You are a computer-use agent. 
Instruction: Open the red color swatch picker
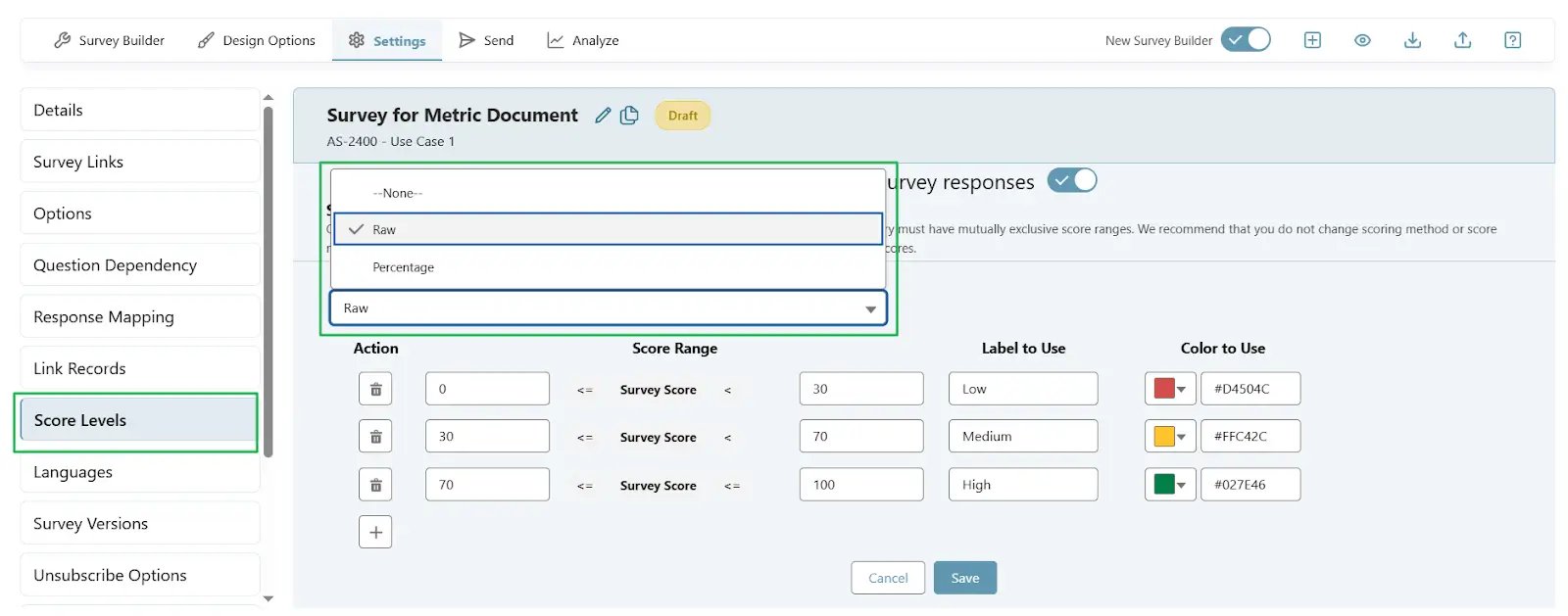coord(1170,389)
